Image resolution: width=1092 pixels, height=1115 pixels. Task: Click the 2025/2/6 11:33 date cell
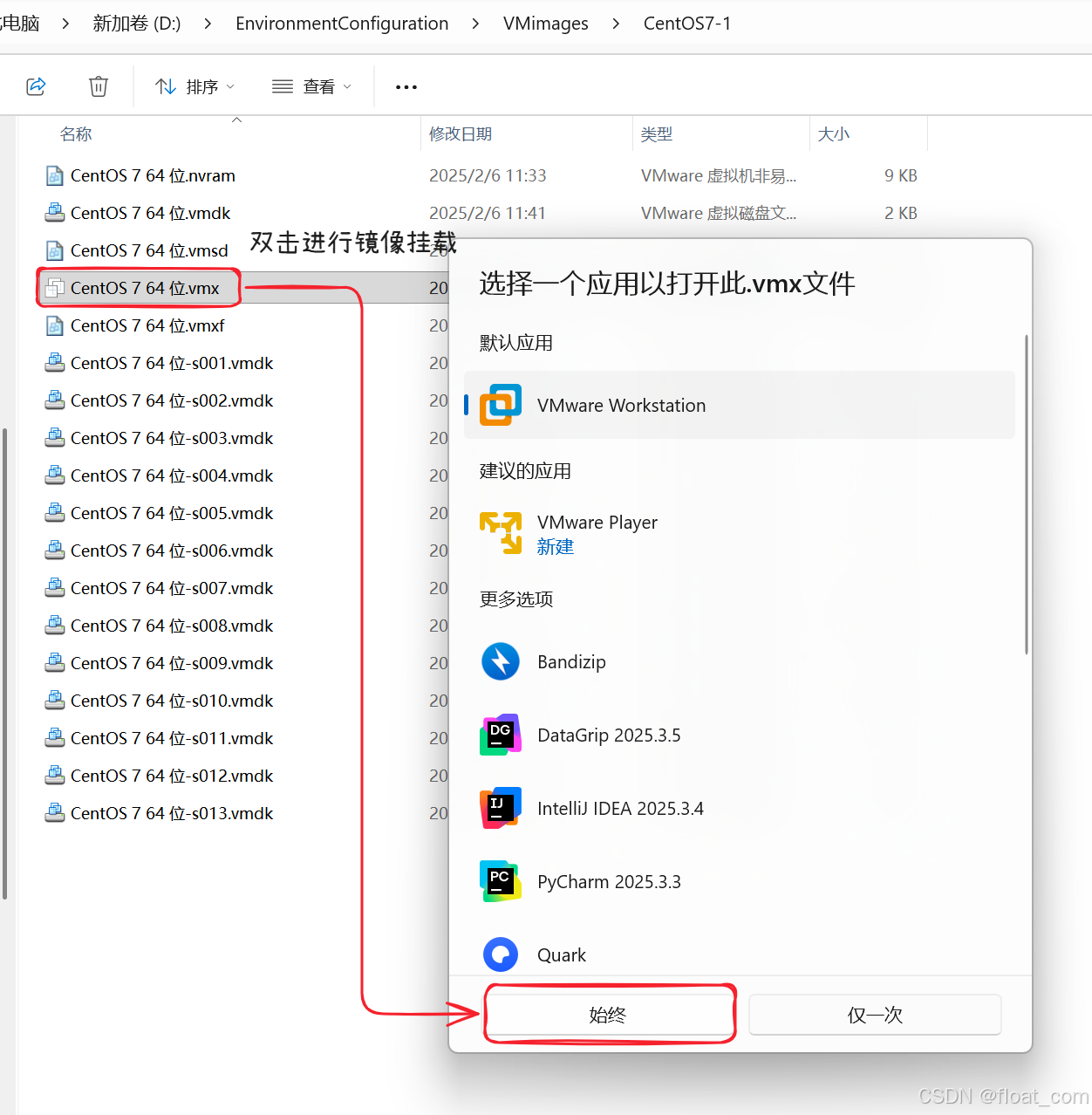pos(488,175)
